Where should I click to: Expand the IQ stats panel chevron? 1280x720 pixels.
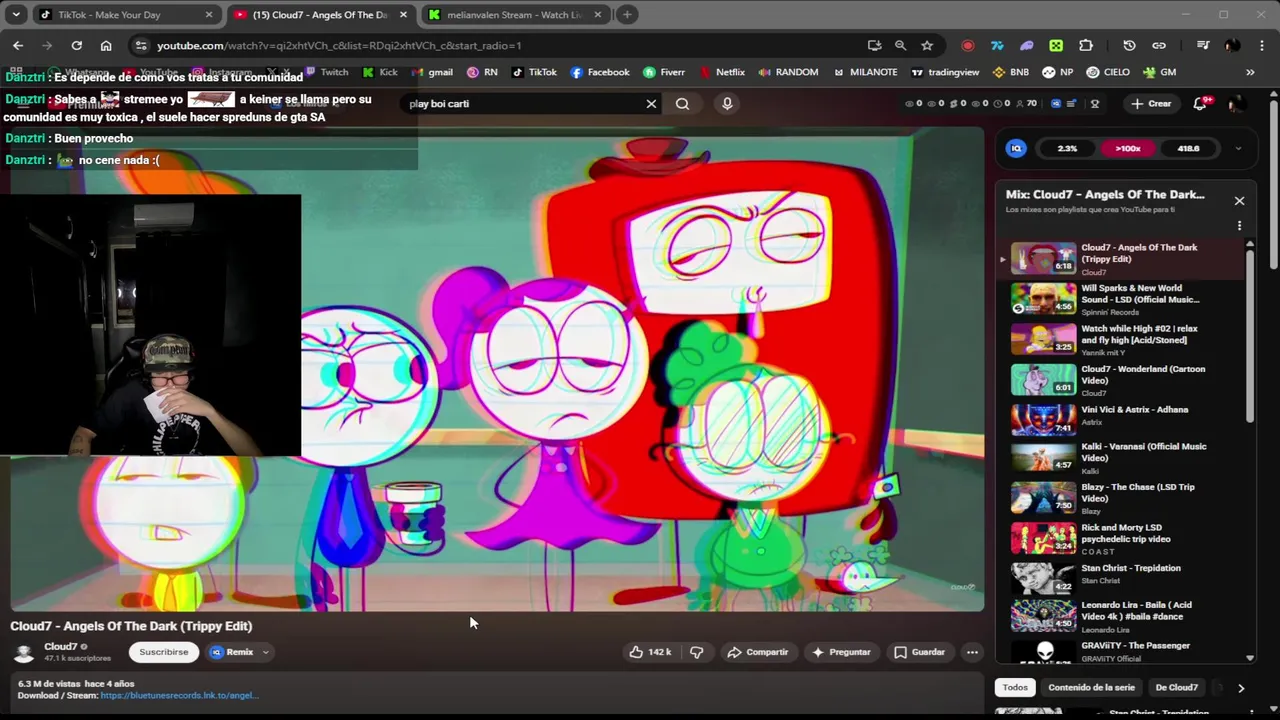coord(1238,148)
